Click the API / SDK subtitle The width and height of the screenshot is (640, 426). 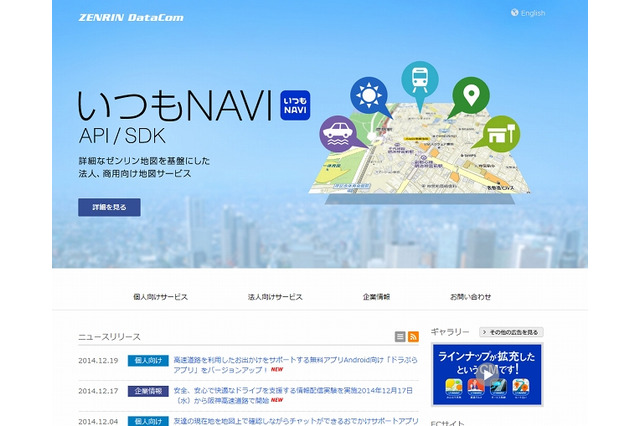[122, 135]
